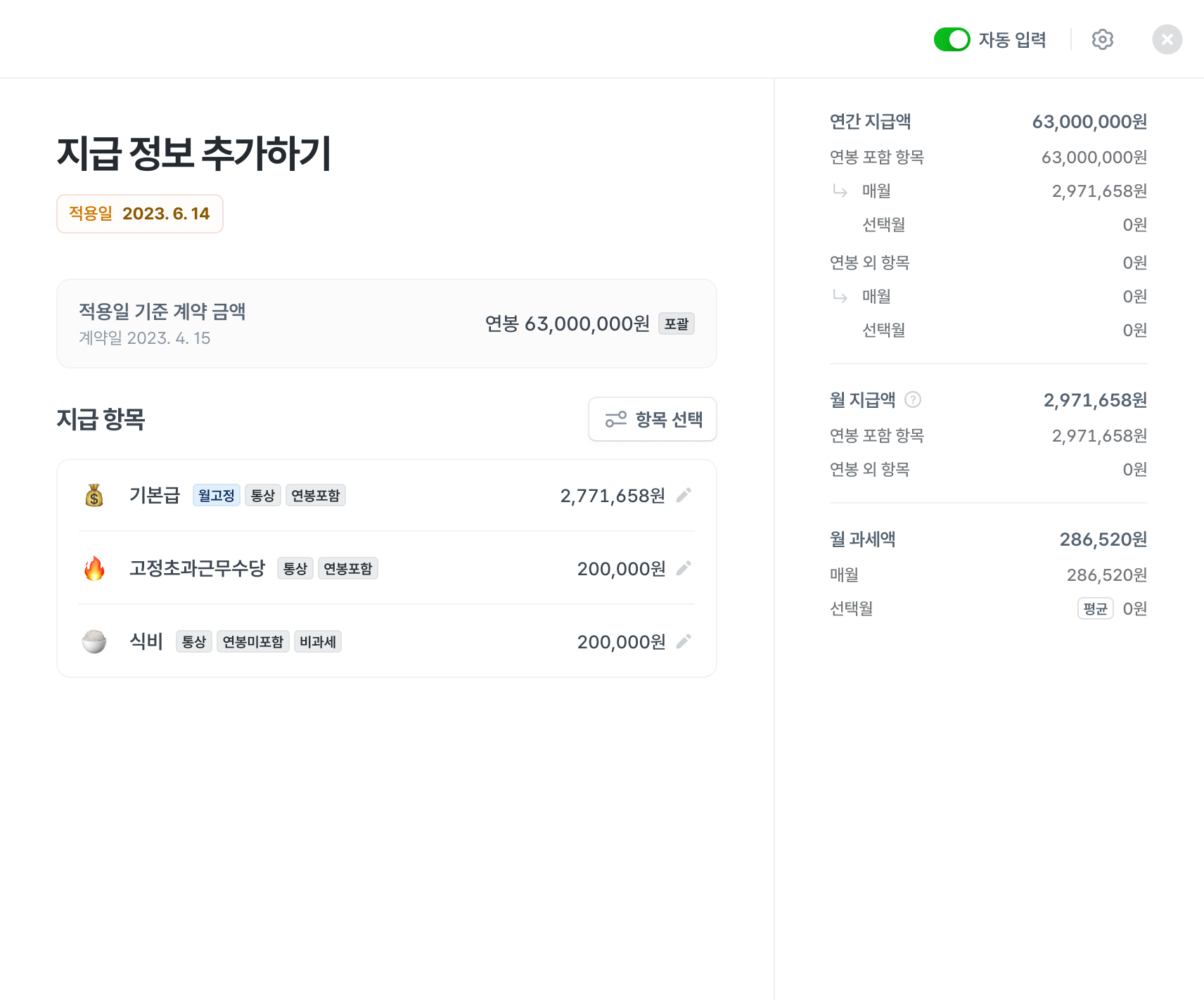Click the fire icon for 고정초과근무수당
Screen dimensions: 1204x1000
coord(94,568)
